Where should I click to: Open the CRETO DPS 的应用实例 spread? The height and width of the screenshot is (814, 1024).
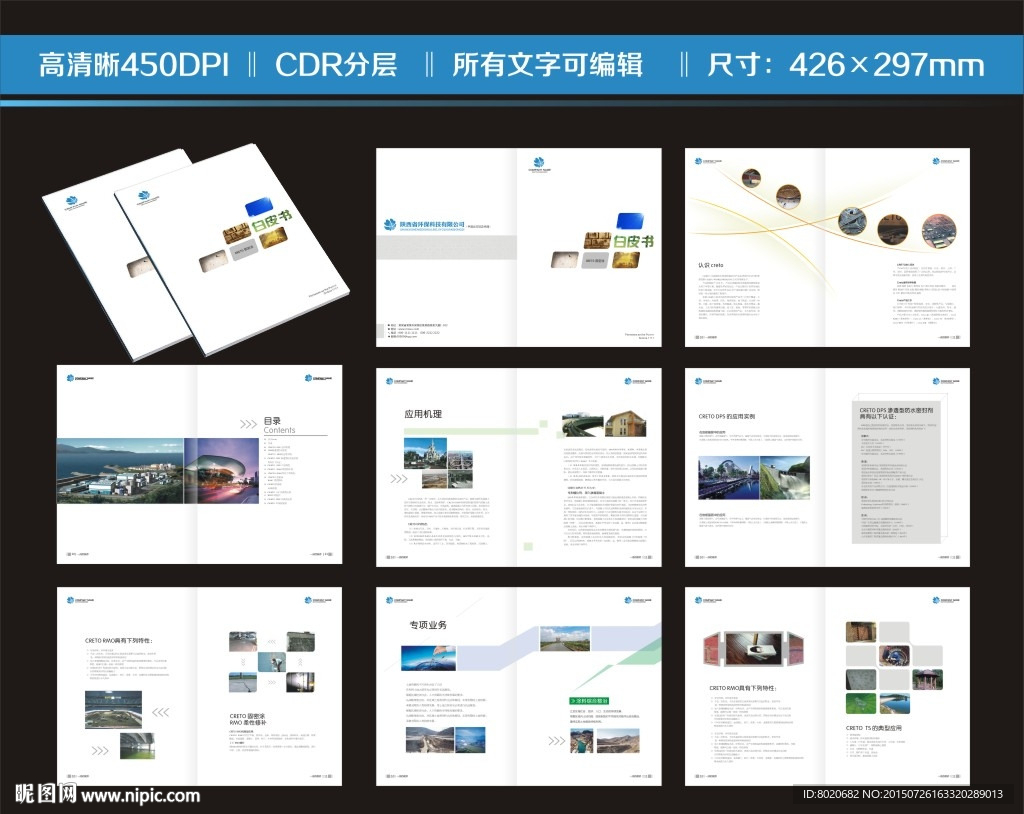(x=827, y=467)
